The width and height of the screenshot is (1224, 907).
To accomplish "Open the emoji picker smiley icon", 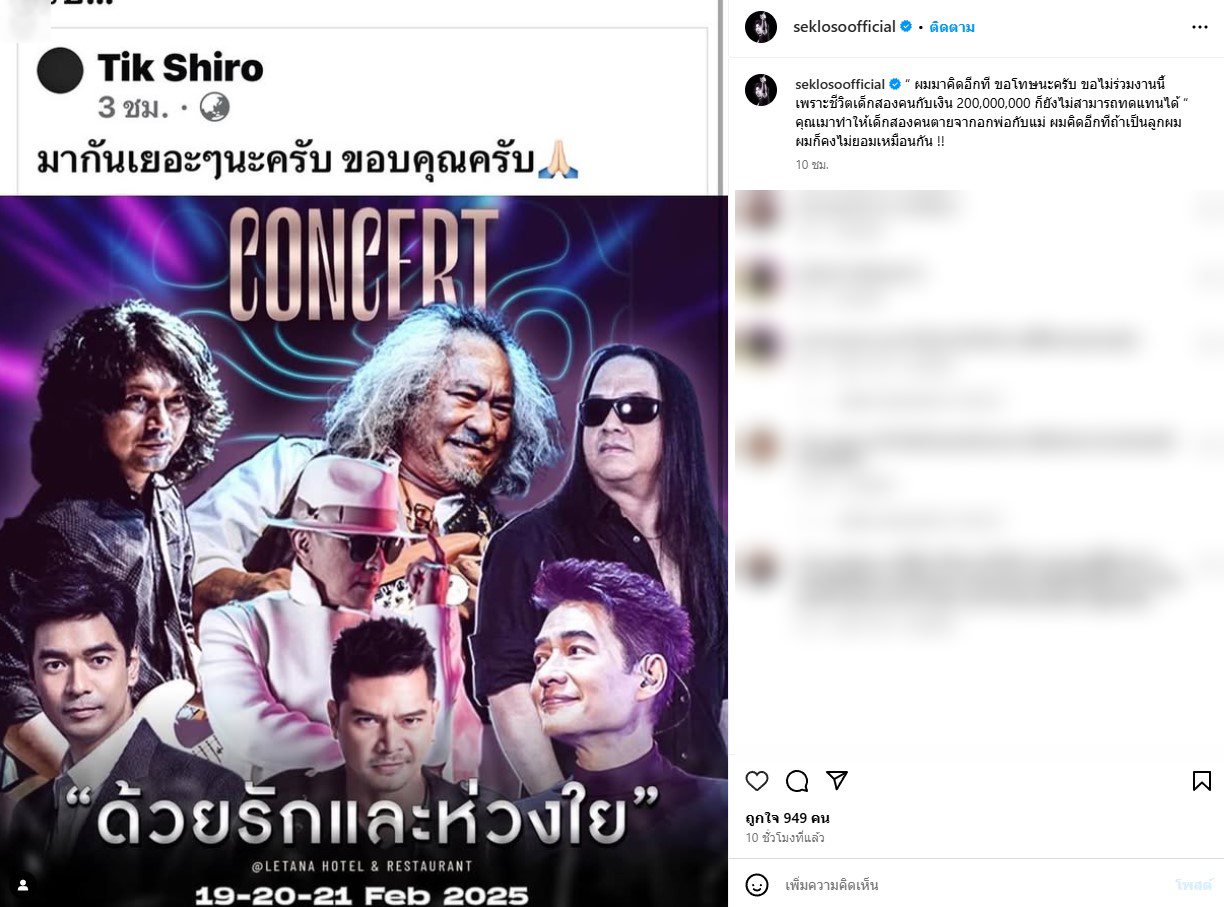I will pyautogui.click(x=757, y=885).
